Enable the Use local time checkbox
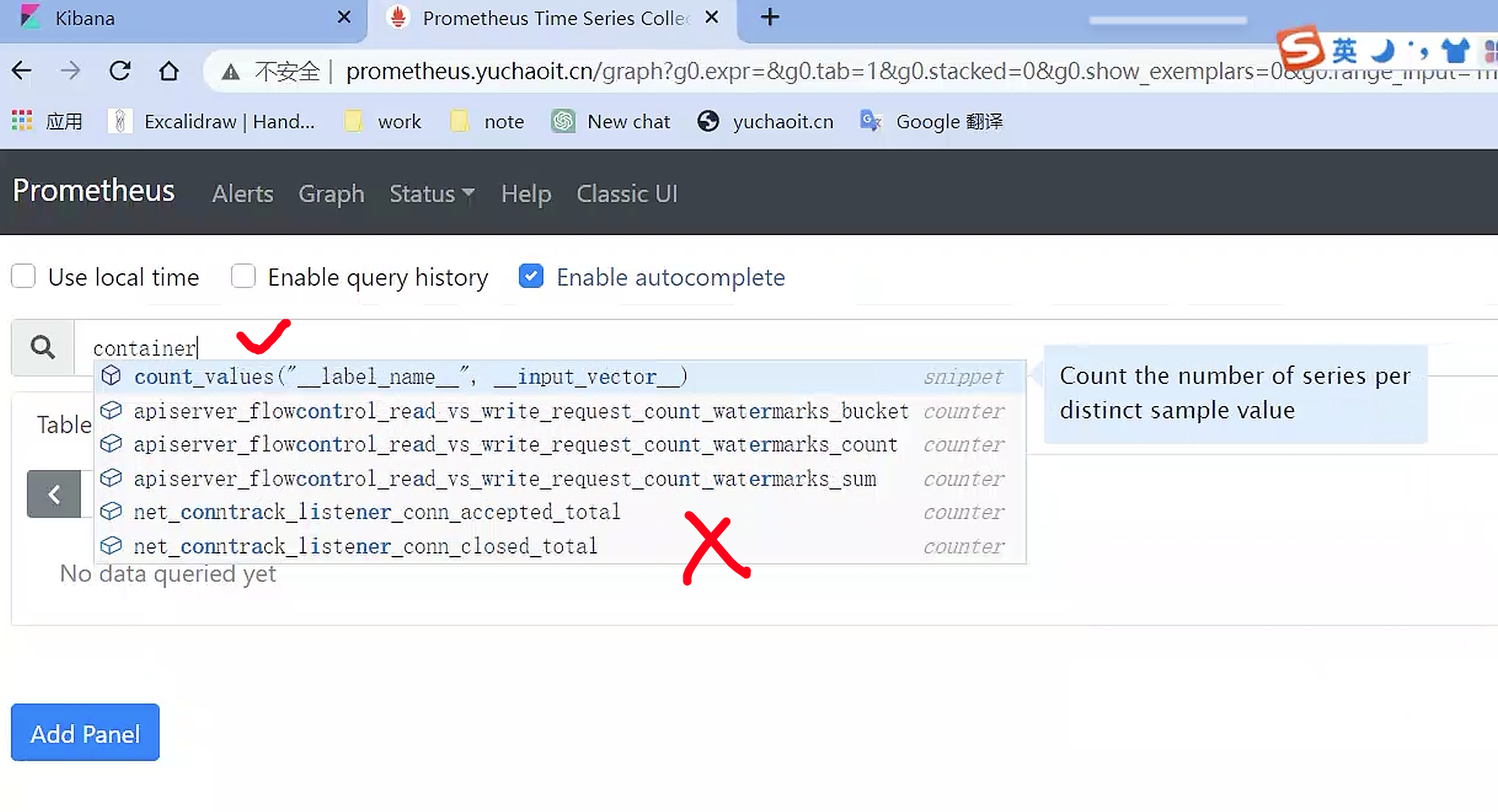Image resolution: width=1498 pixels, height=812 pixels. (x=23, y=276)
